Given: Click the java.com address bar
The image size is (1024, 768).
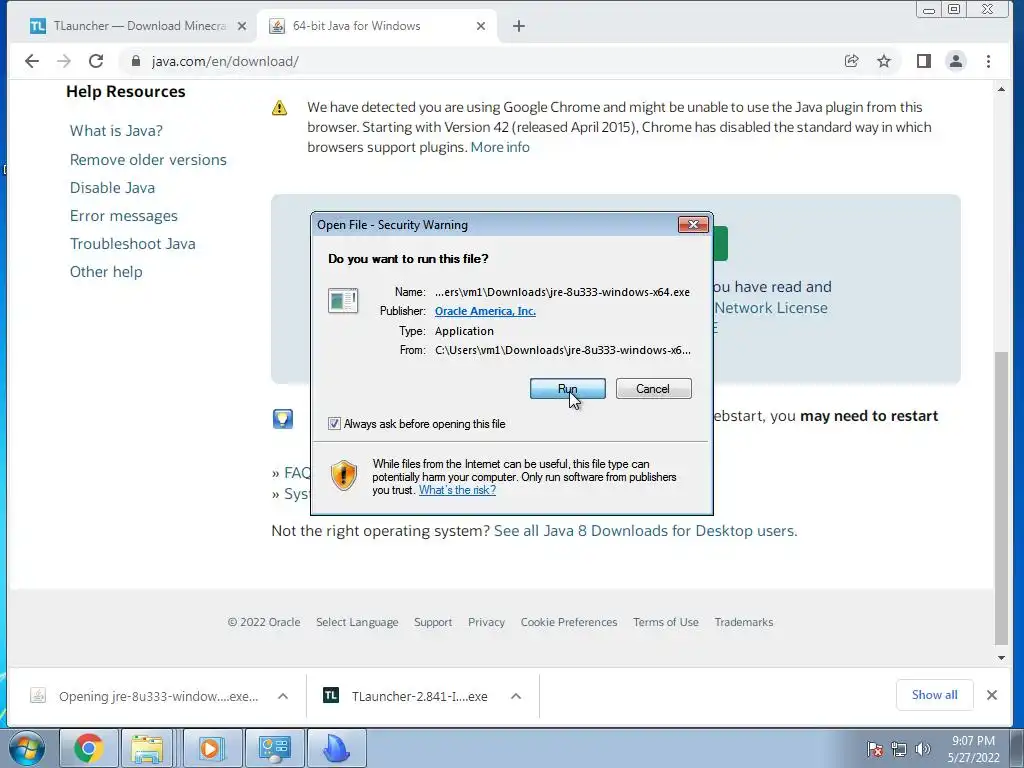Looking at the screenshot, I should tap(483, 61).
